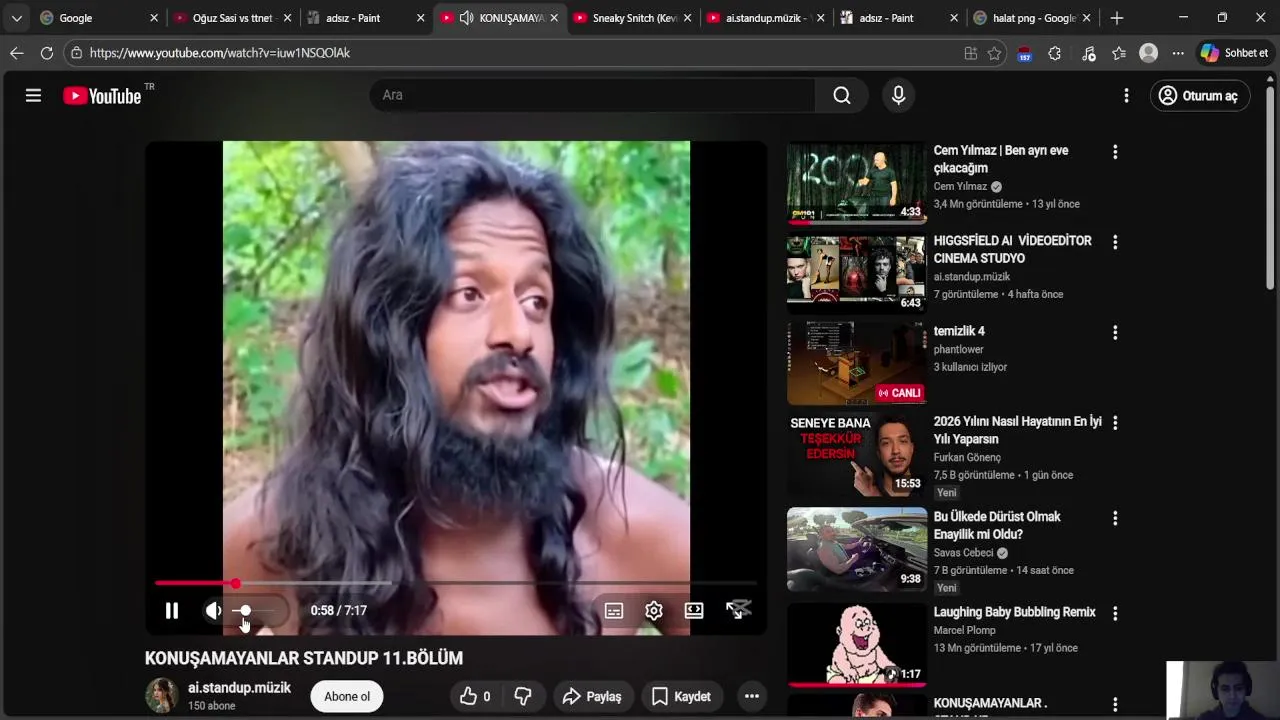
Task: Click the 'Savas Cebeci' channel name
Action: click(x=963, y=553)
